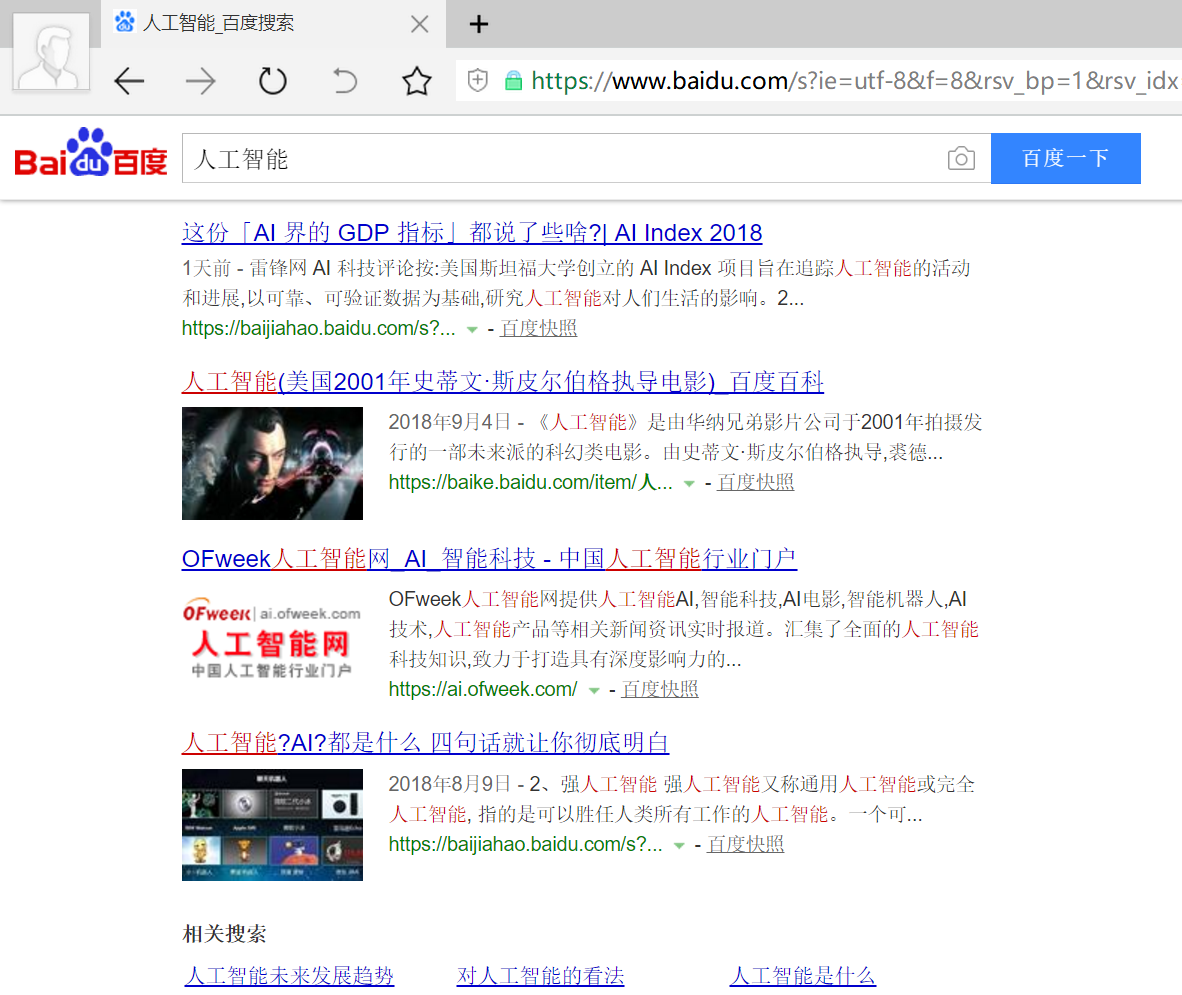1182x995 pixels.
Task: Open a new tab with the plus button
Action: tap(479, 24)
